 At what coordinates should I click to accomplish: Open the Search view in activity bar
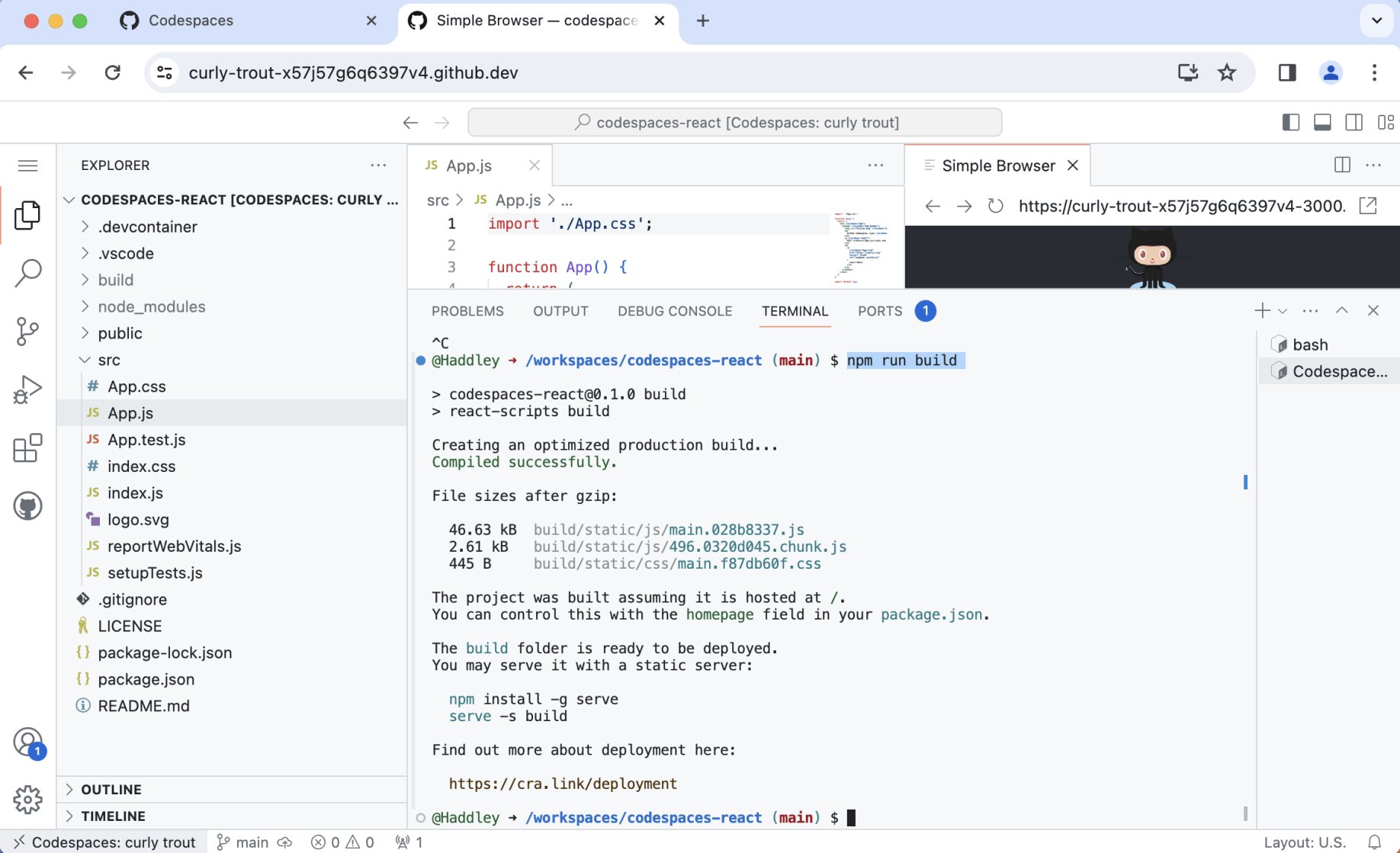28,273
